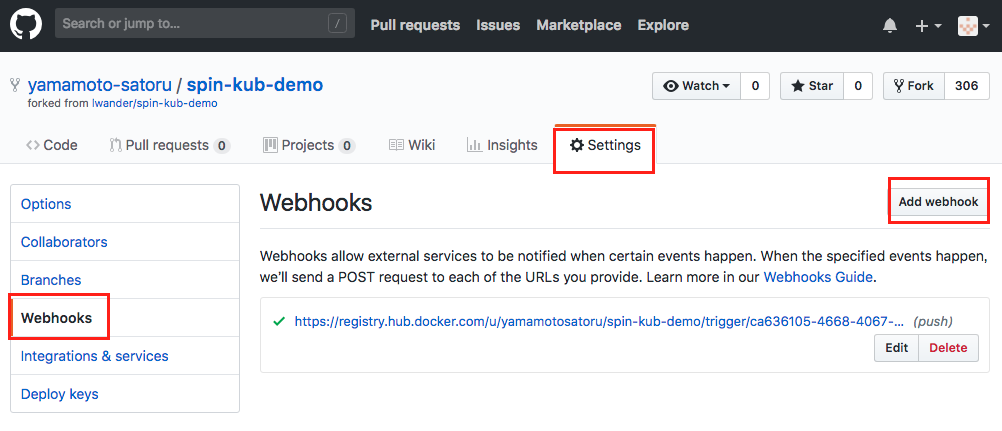
Task: Delete the Docker Hub webhook
Action: coord(948,348)
